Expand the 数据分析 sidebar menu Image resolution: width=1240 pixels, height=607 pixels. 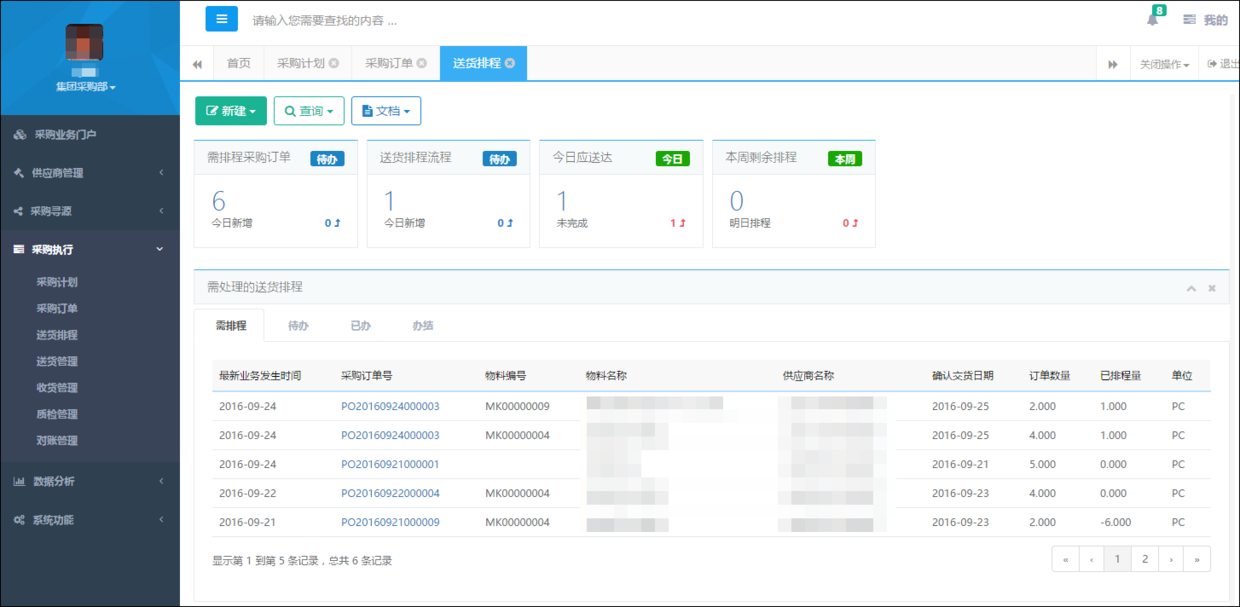pyautogui.click(x=90, y=481)
